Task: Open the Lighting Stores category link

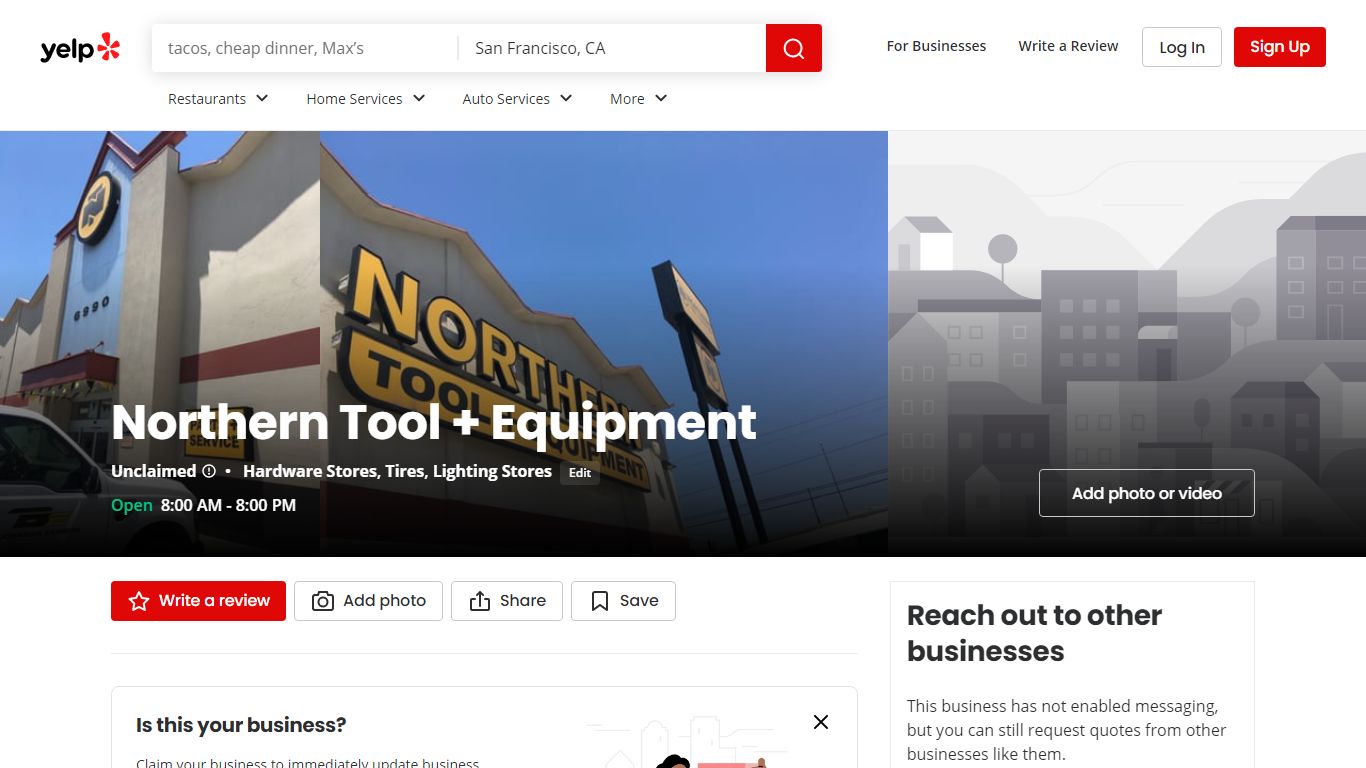Action: point(492,471)
